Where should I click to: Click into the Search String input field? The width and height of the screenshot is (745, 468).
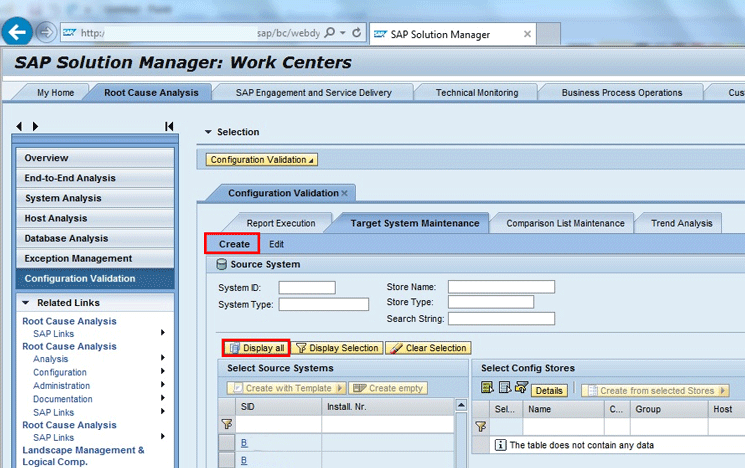(501, 318)
